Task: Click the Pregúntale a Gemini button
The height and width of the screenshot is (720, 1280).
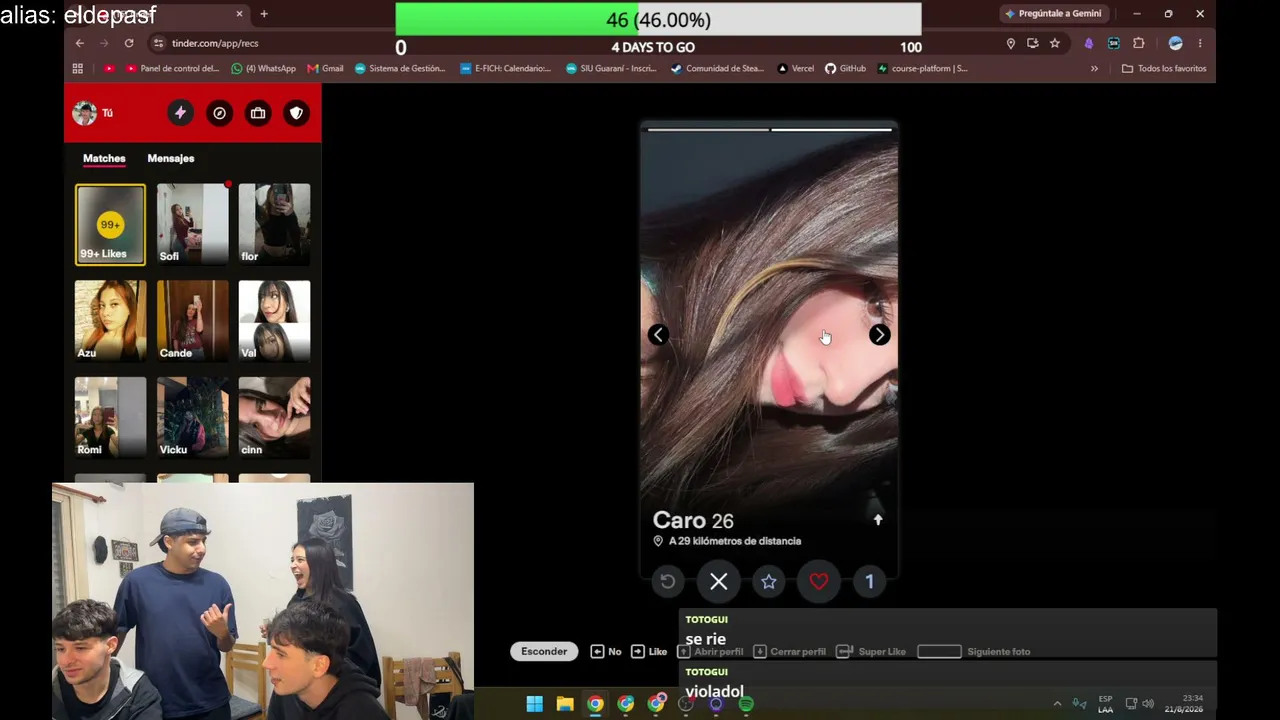Action: coord(1053,14)
